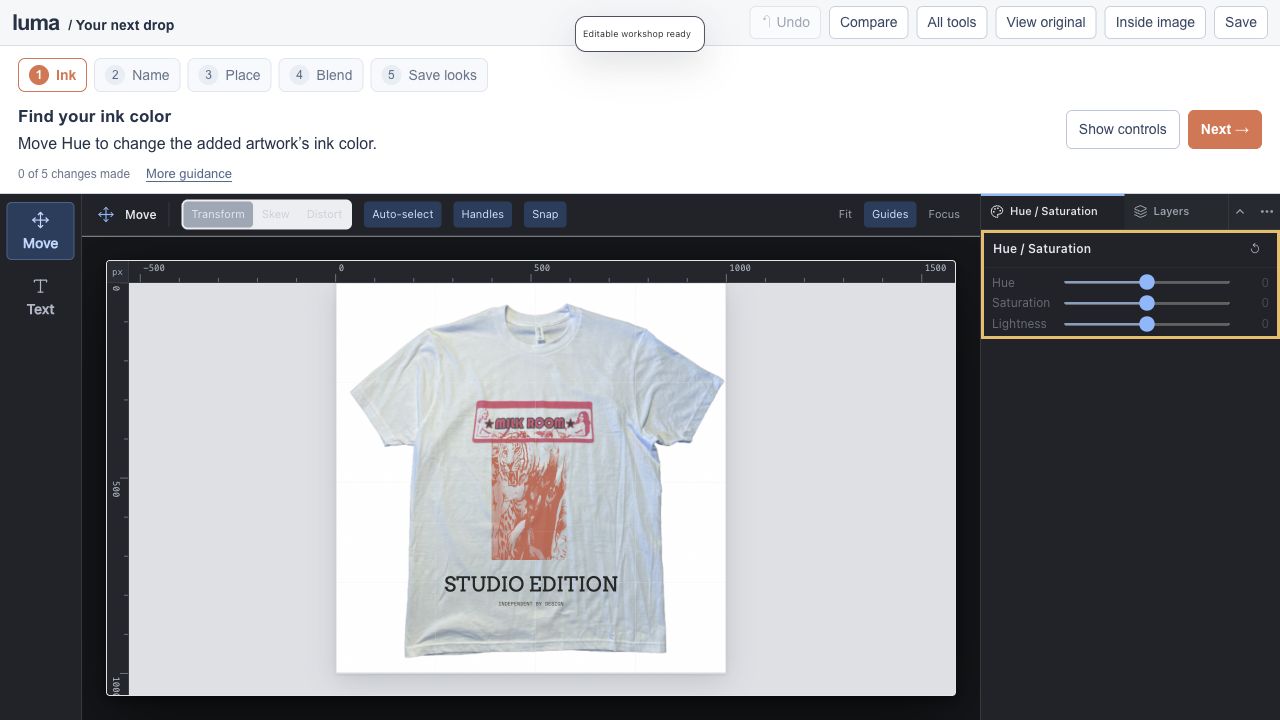Viewport: 1280px width, 720px height.
Task: Click the Move icon in options bar
Action: point(106,214)
